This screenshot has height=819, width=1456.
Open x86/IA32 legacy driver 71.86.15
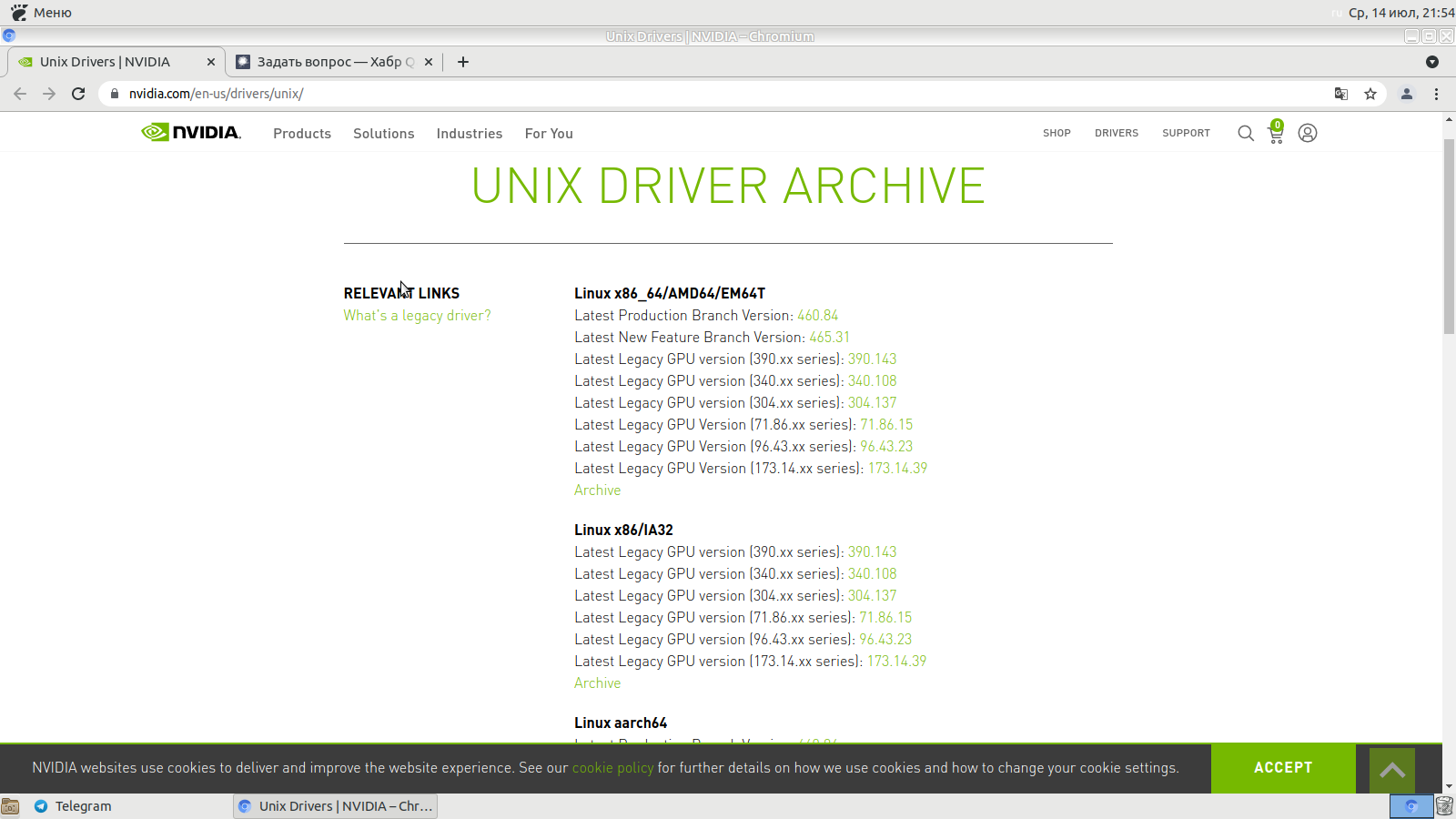point(885,618)
